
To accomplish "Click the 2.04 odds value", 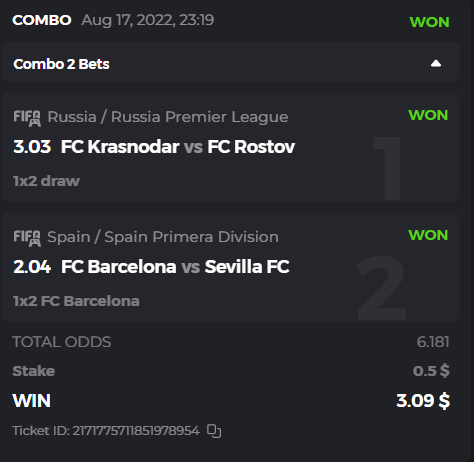I will [x=32, y=267].
